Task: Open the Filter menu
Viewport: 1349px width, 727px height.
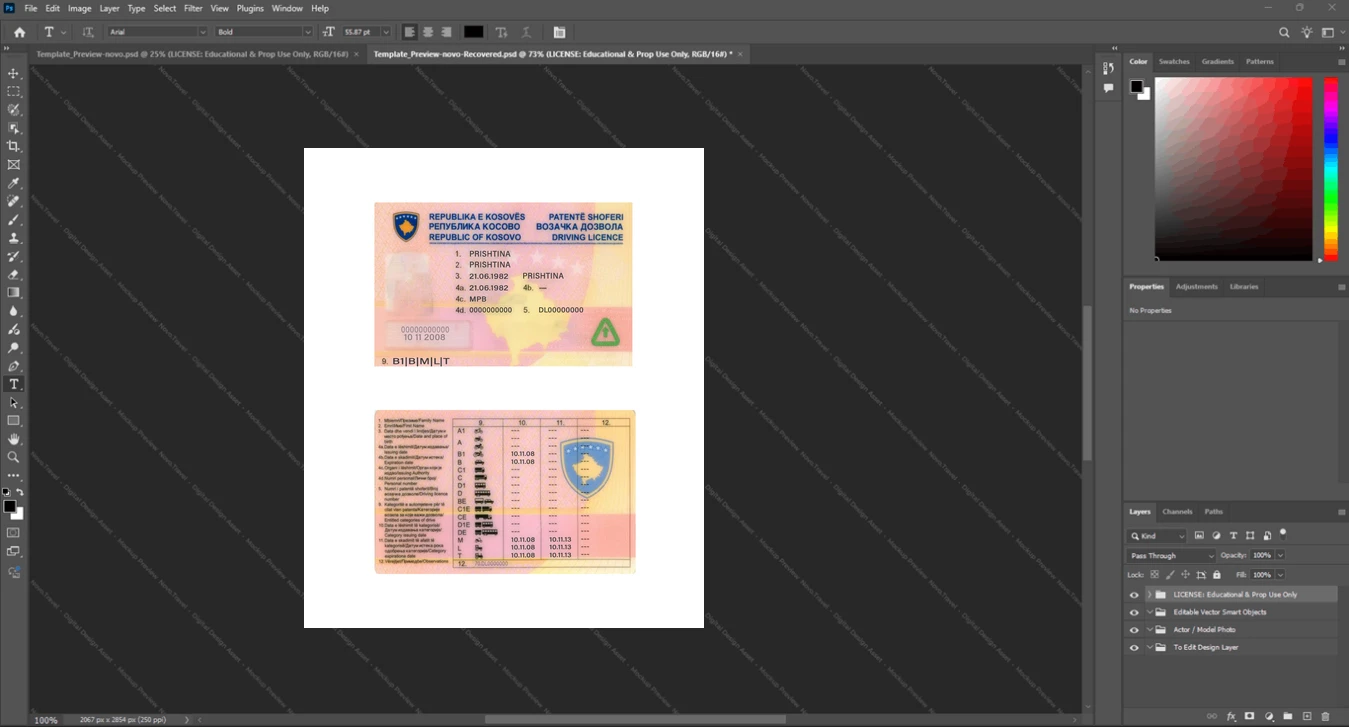Action: click(193, 8)
